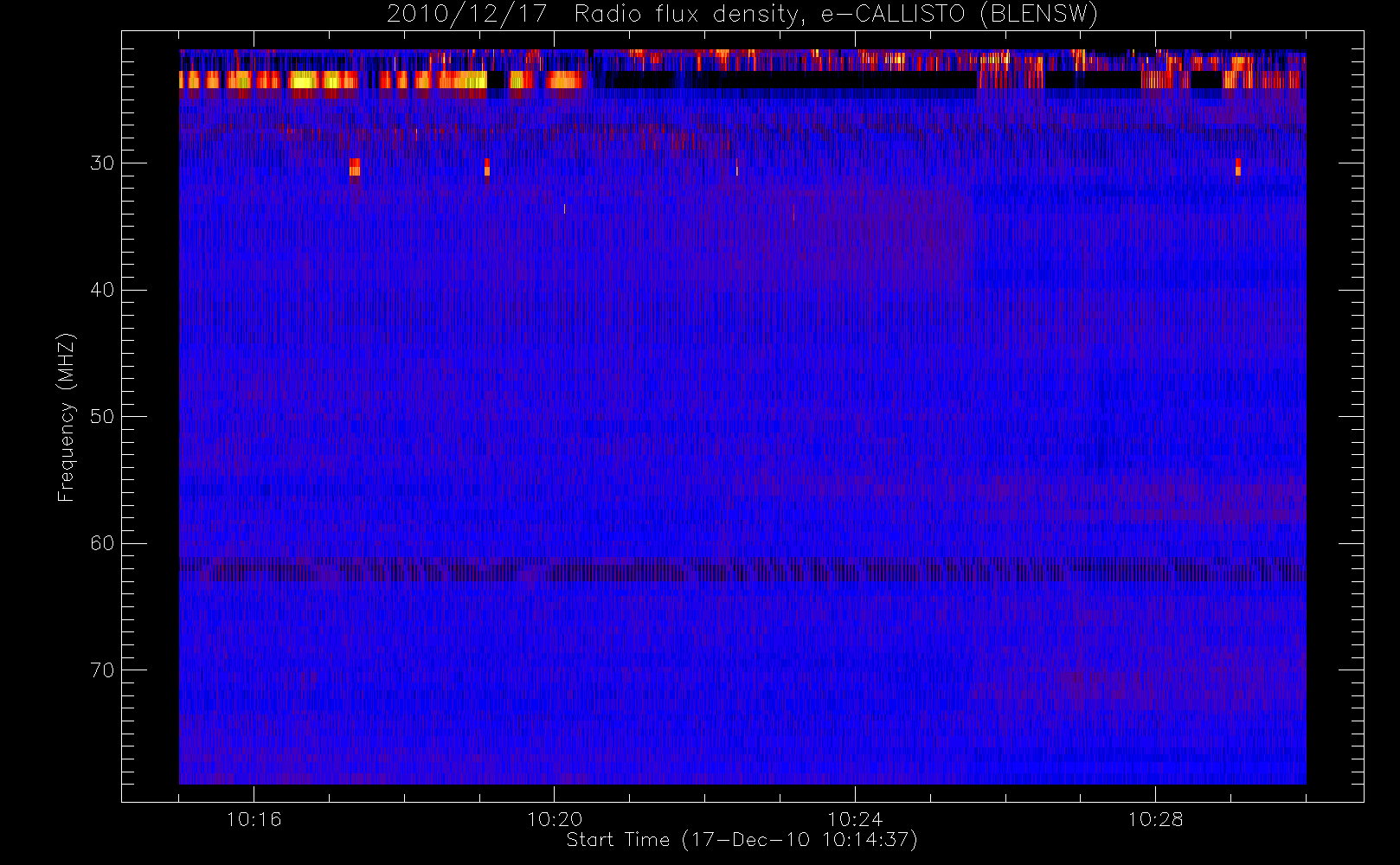Click the 60 MHz frequency tick label
Viewport: 1400px width, 865px height.
pos(102,543)
